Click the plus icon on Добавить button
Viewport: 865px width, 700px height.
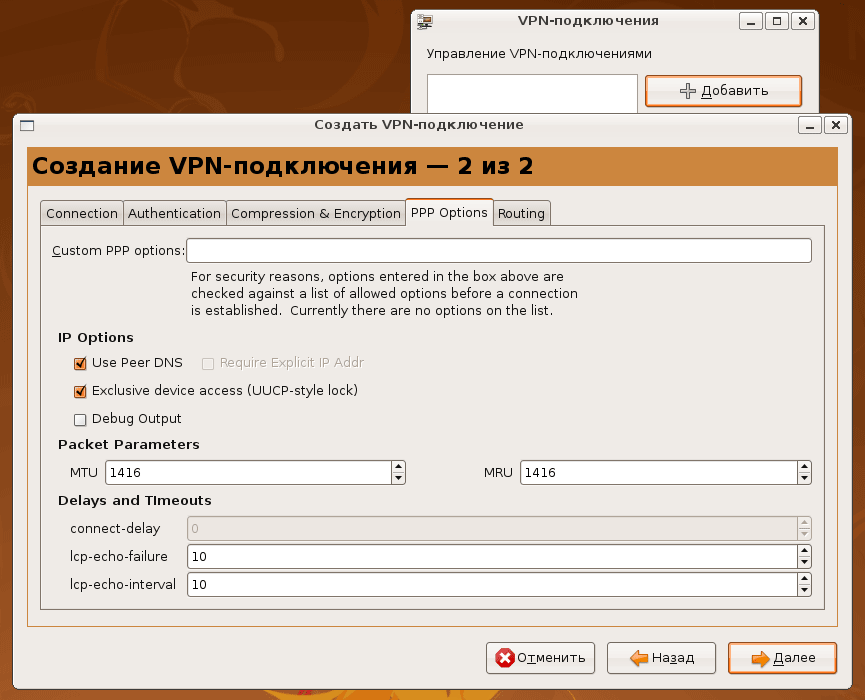coord(688,91)
